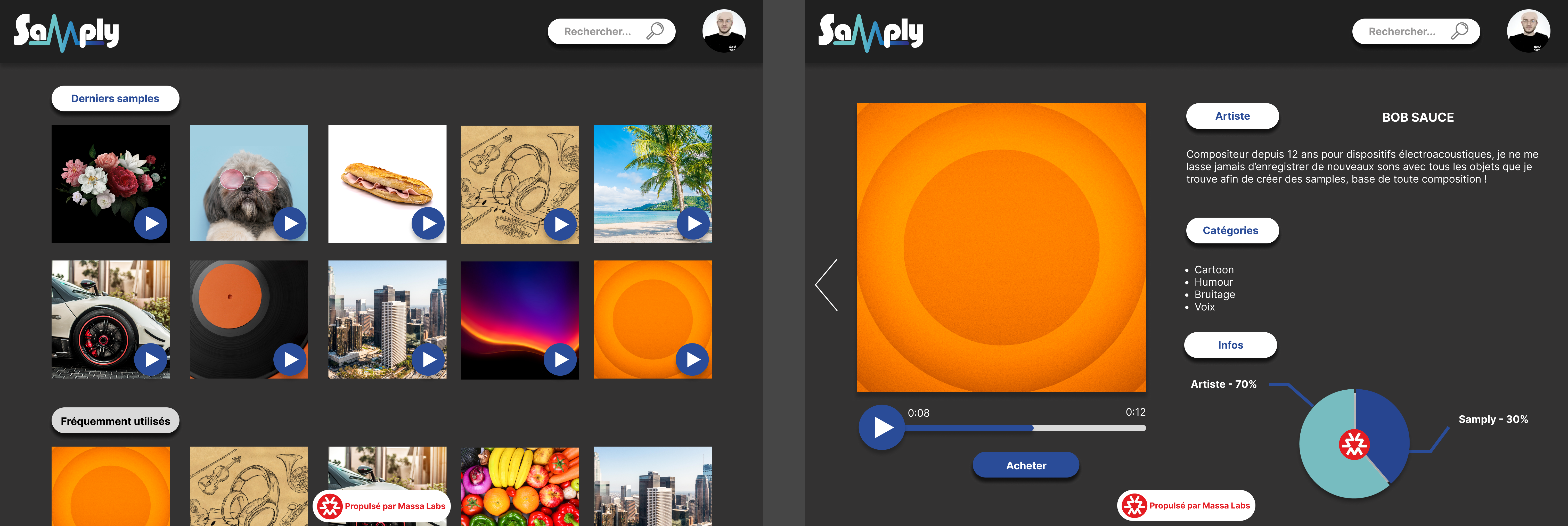This screenshot has height=526, width=1568.
Task: Click Propulsé par Massa Labs text on right screen
Action: pyautogui.click(x=1199, y=505)
